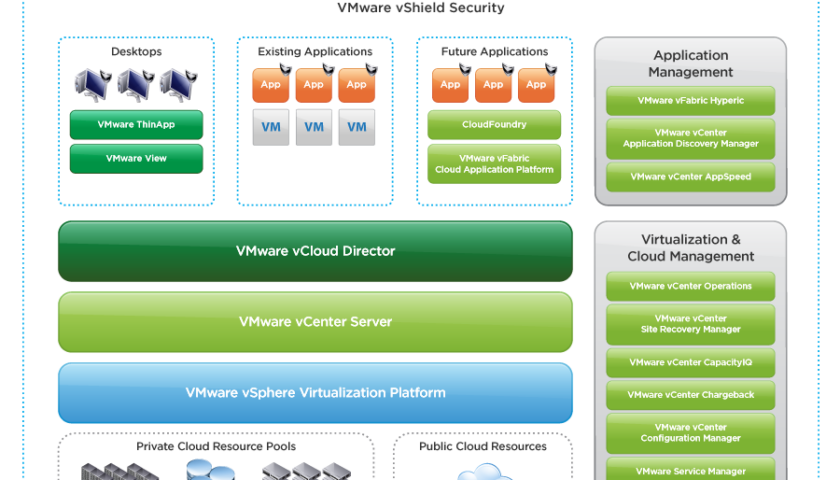Select VMware vCenter Configuration Manager
This screenshot has height=480, width=840.
point(691,433)
